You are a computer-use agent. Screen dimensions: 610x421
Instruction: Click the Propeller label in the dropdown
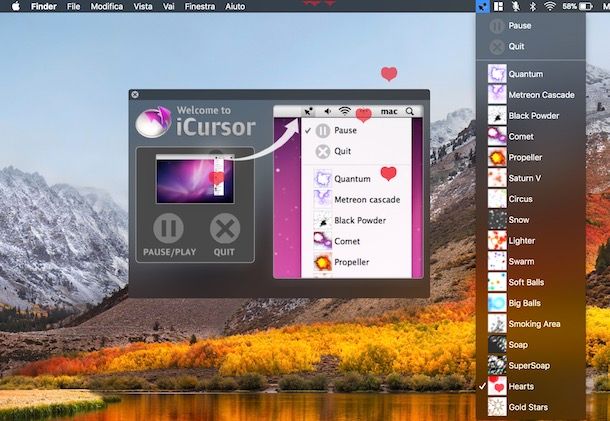tap(525, 157)
